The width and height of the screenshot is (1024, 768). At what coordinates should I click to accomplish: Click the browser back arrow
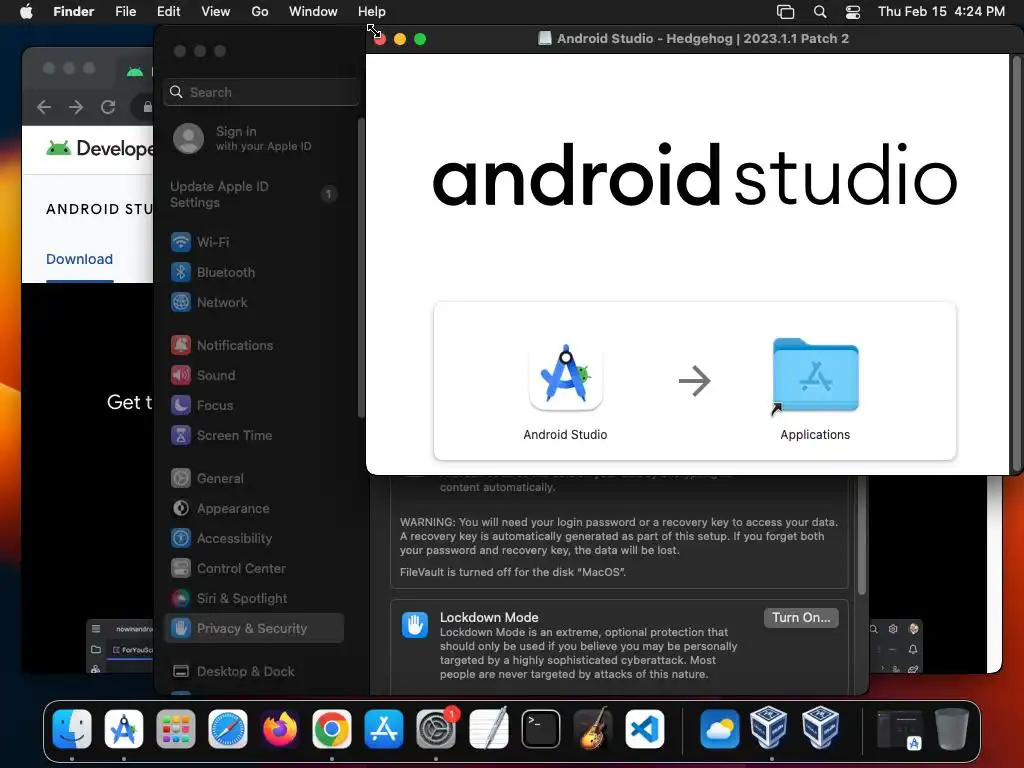pos(44,107)
